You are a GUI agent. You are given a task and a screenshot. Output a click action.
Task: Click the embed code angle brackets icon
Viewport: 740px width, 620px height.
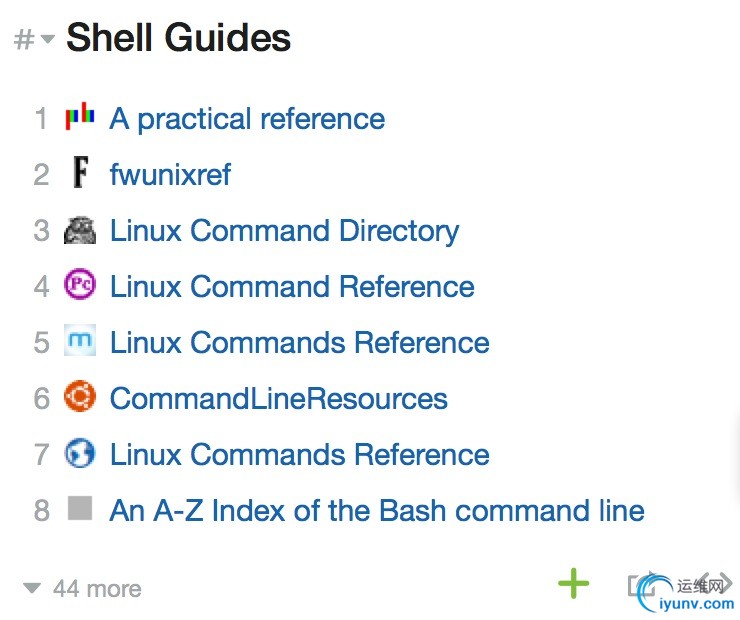[719, 582]
